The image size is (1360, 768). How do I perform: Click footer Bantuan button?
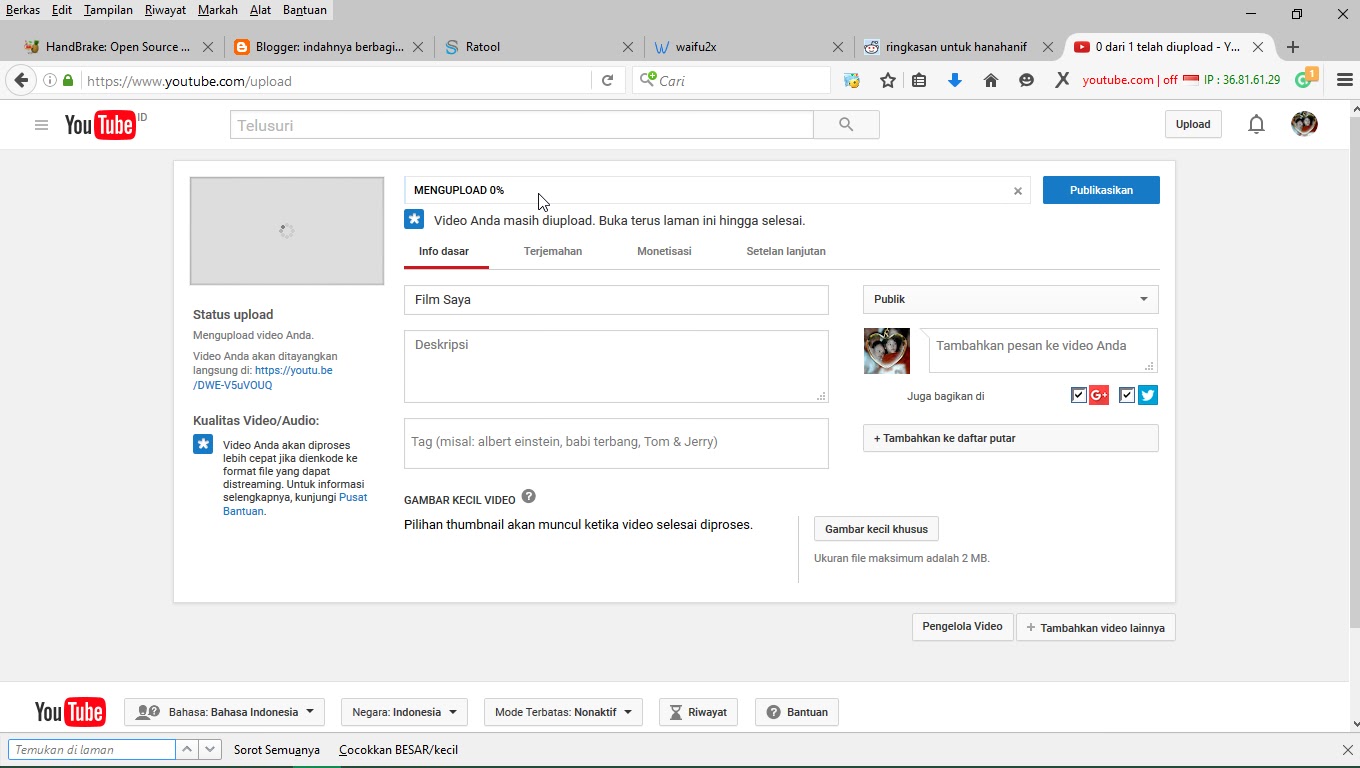[x=797, y=712]
